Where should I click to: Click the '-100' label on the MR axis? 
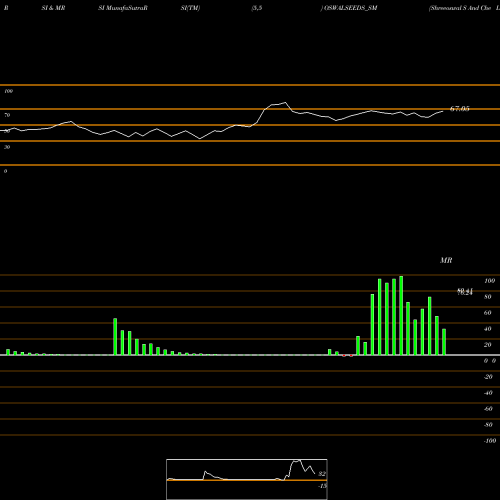tap(490, 441)
